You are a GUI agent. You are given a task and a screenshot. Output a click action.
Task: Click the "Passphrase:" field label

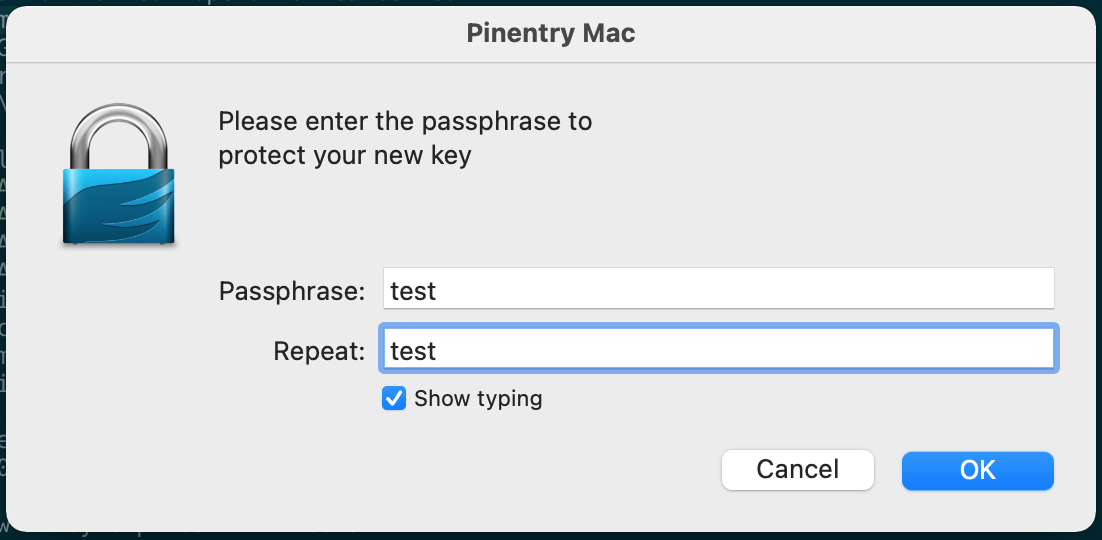292,292
